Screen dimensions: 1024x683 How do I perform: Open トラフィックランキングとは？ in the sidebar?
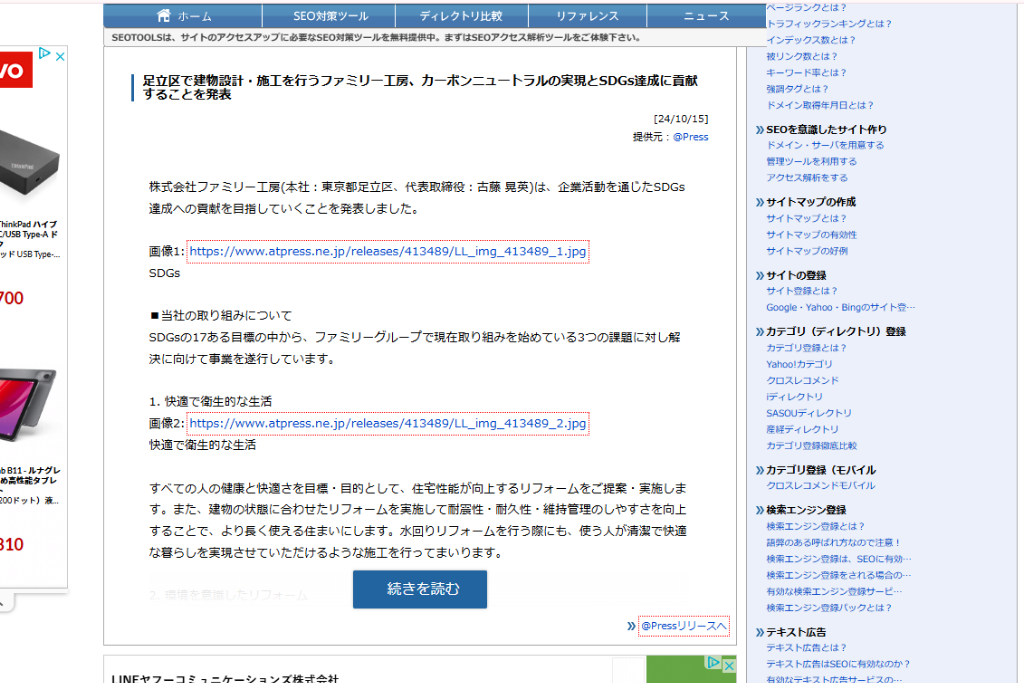(829, 24)
